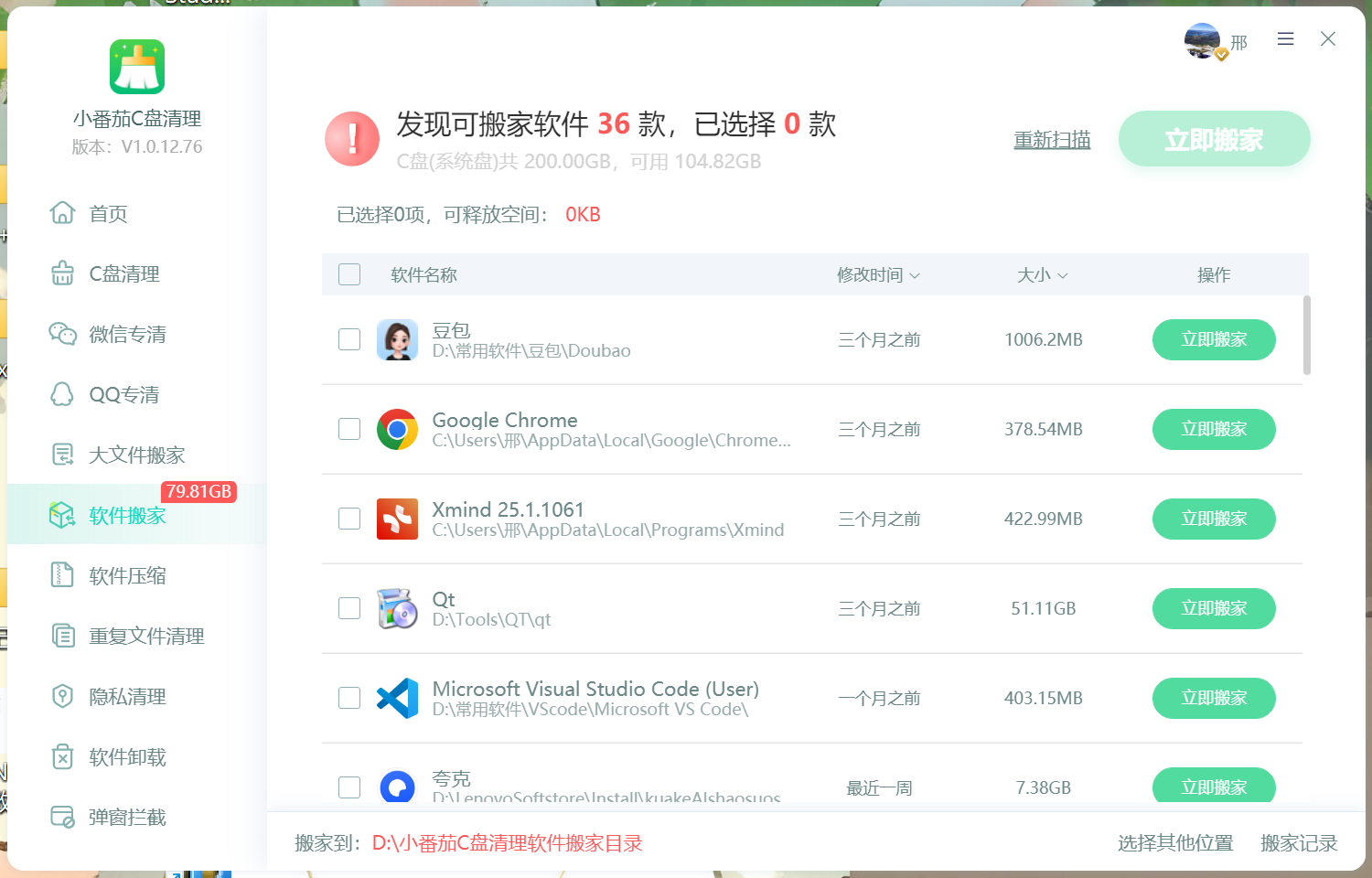The width and height of the screenshot is (1372, 878).
Task: Click the Xmind size 422.99MB
Action: pos(1044,519)
